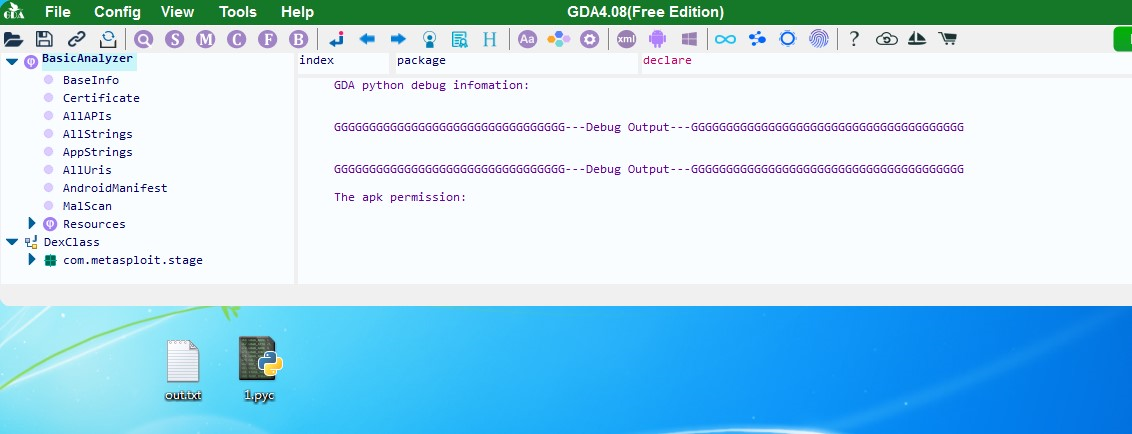The width and height of the screenshot is (1132, 434).
Task: Click the GDA logo icon
Action: tap(14, 12)
